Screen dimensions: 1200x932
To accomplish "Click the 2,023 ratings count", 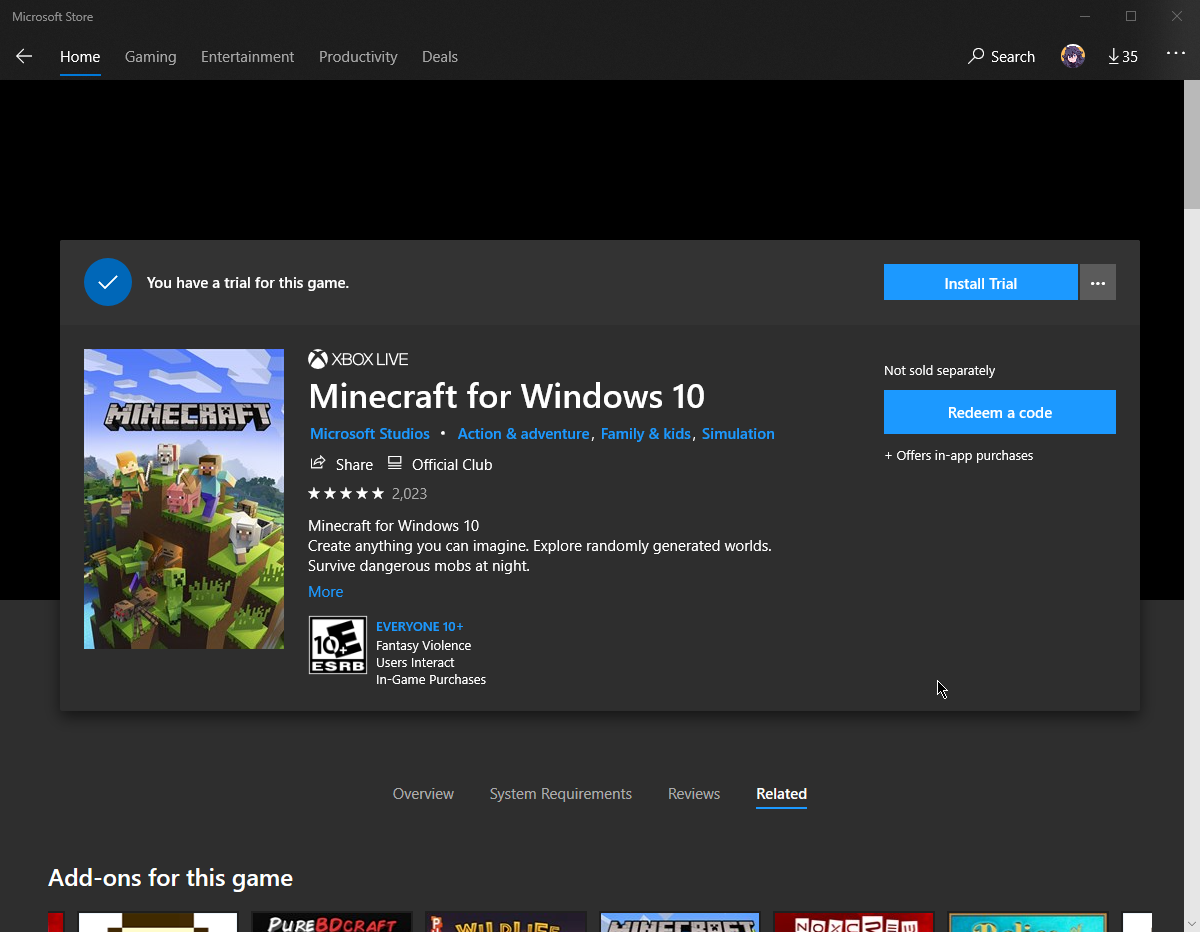I will (410, 494).
